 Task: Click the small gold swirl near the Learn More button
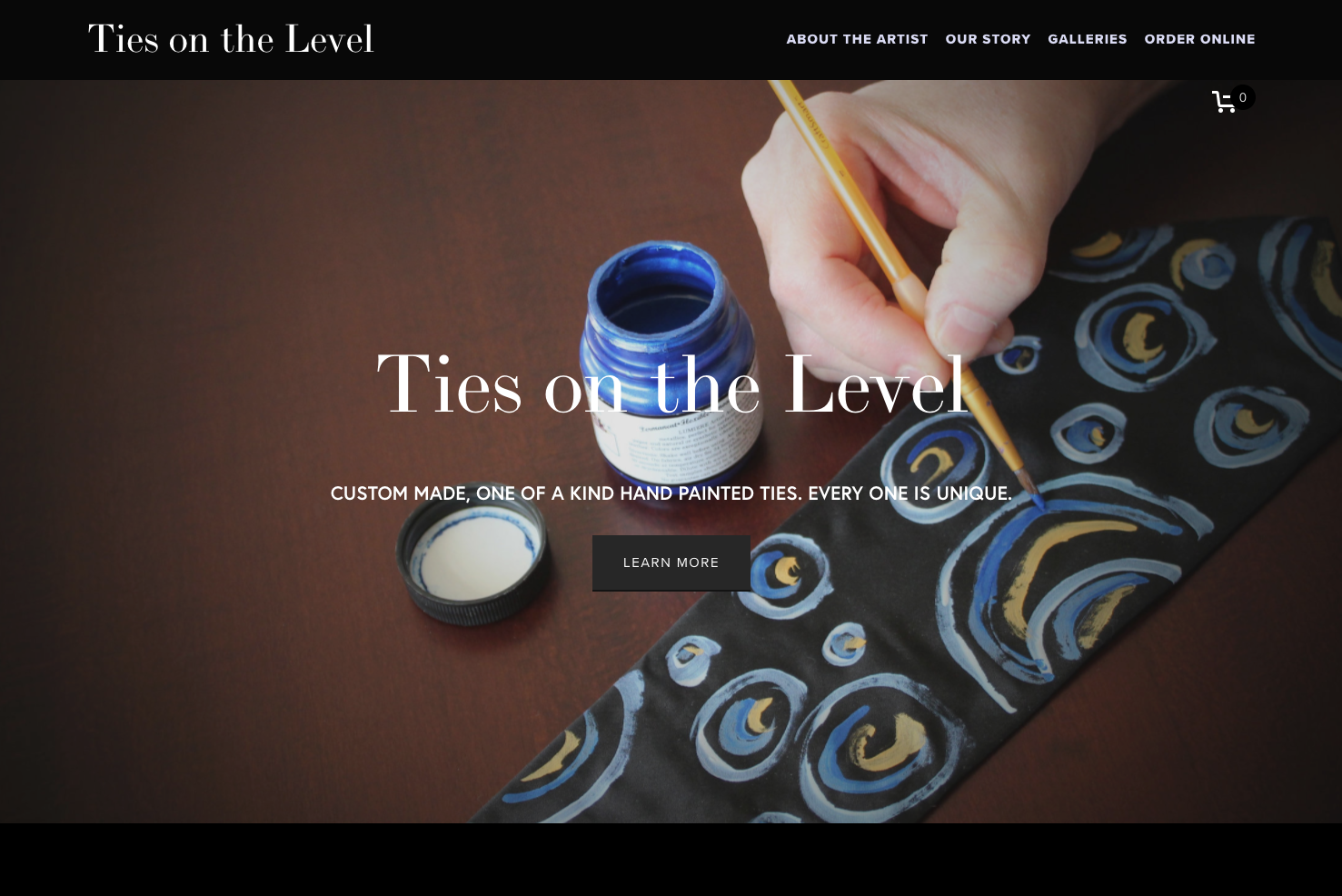788,571
